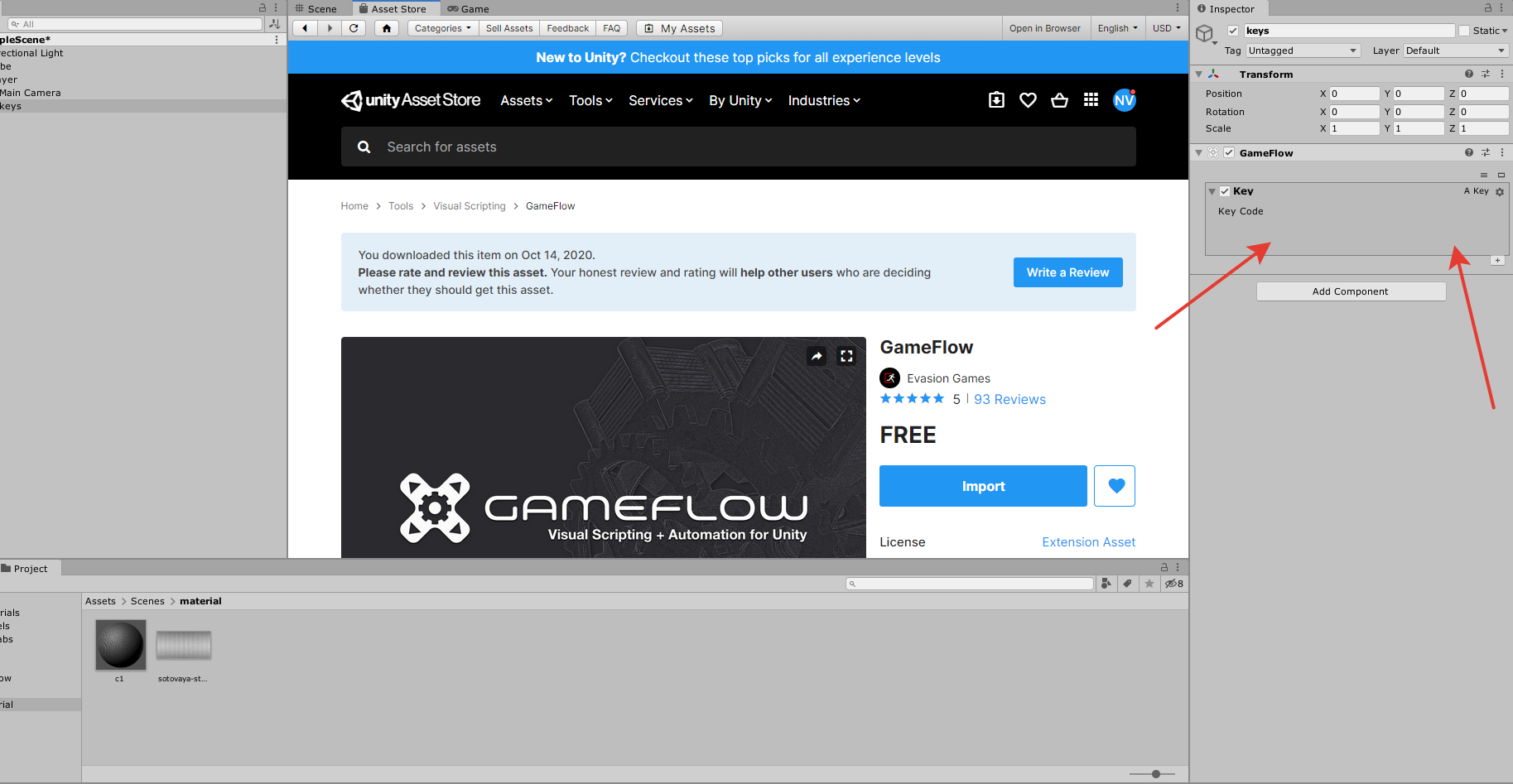Open the Tag Untagged dropdown

1303,51
